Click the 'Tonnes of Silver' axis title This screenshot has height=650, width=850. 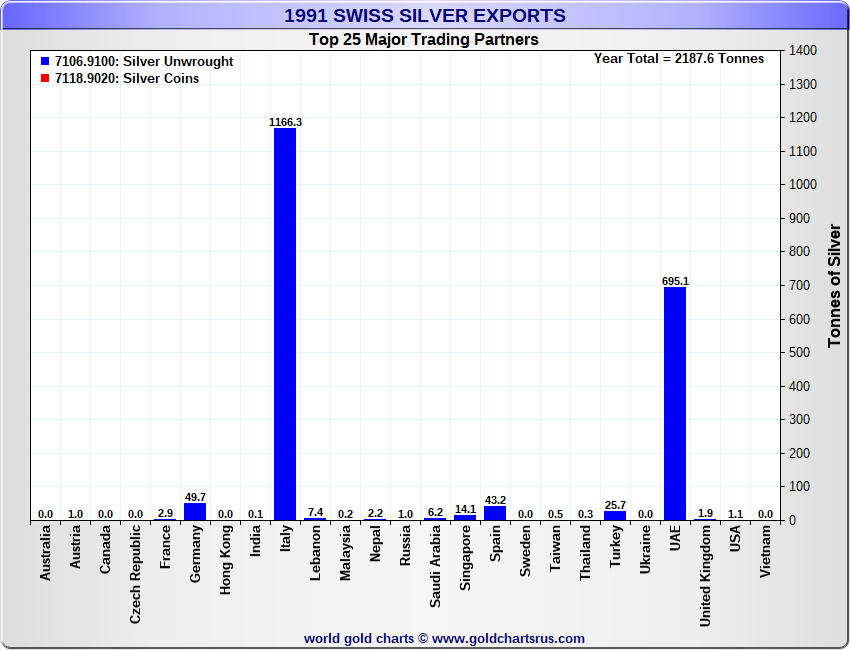point(834,286)
